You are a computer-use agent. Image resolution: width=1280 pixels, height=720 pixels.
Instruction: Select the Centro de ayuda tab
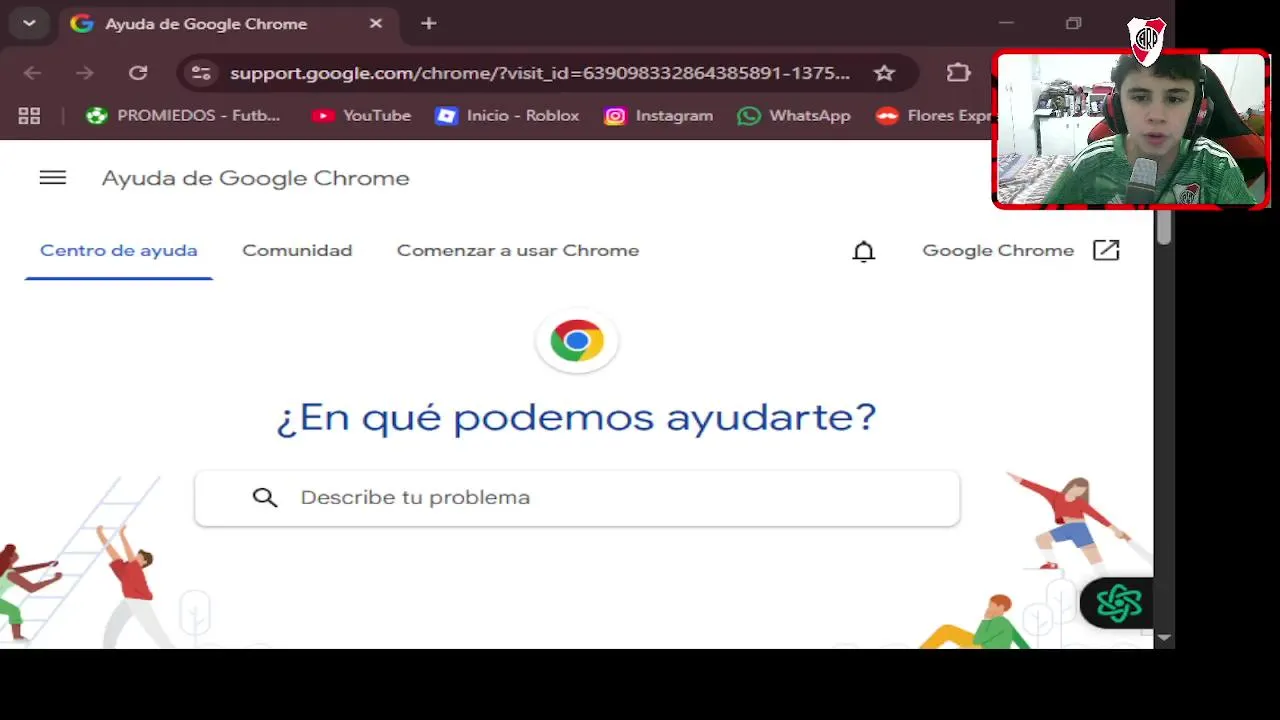(x=119, y=251)
